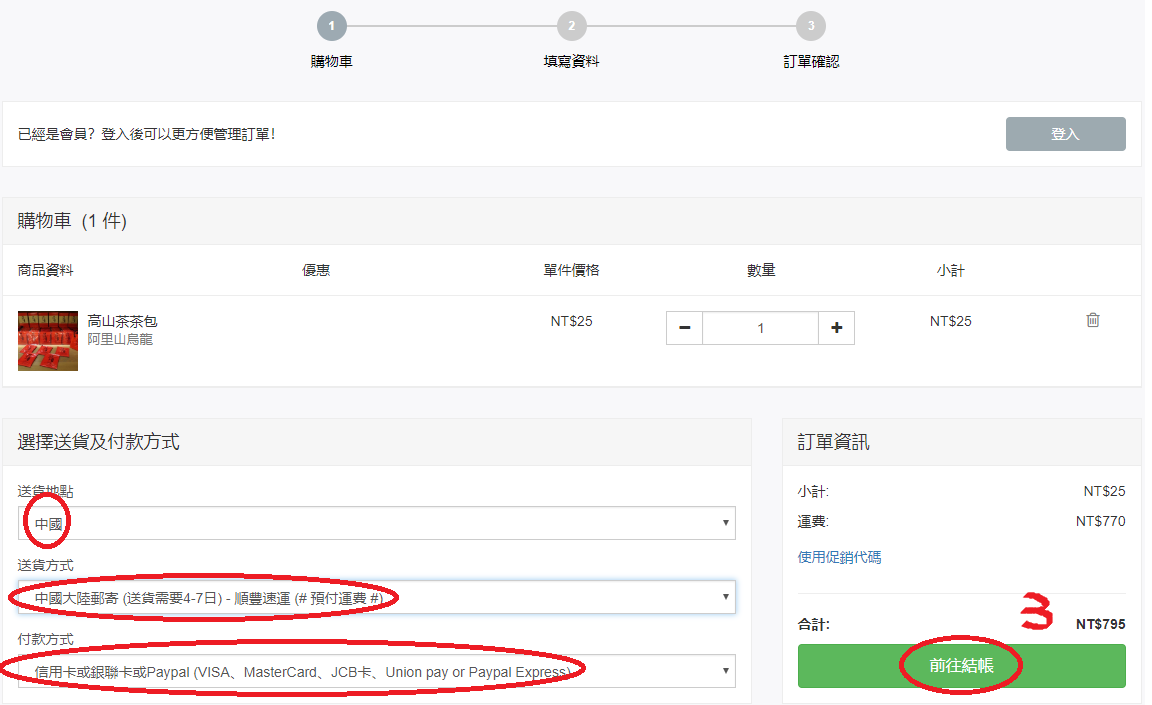1152x705 pixels.
Task: Click the 填寫資料 step label
Action: 572,61
